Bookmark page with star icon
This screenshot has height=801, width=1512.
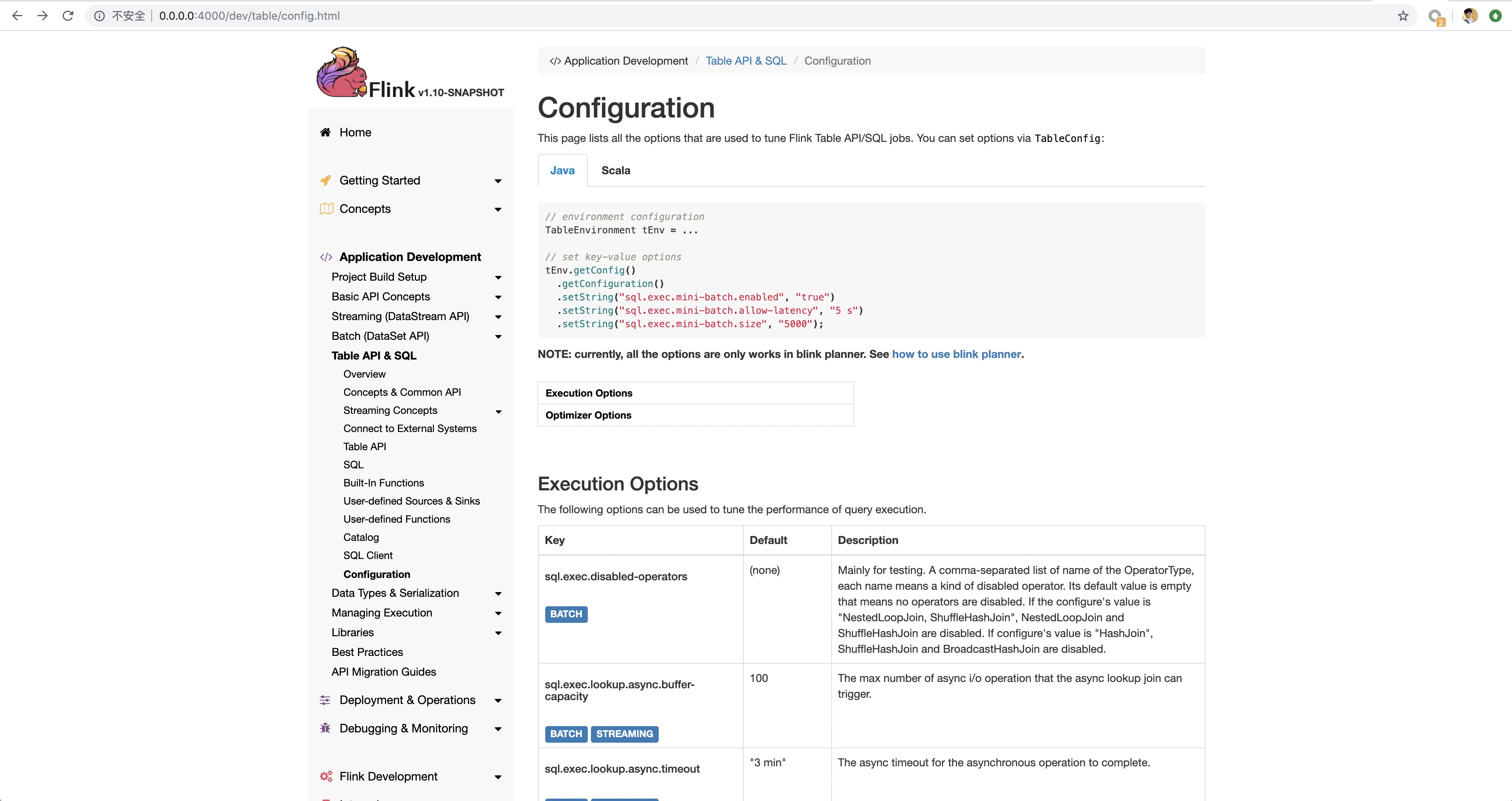point(1403,16)
